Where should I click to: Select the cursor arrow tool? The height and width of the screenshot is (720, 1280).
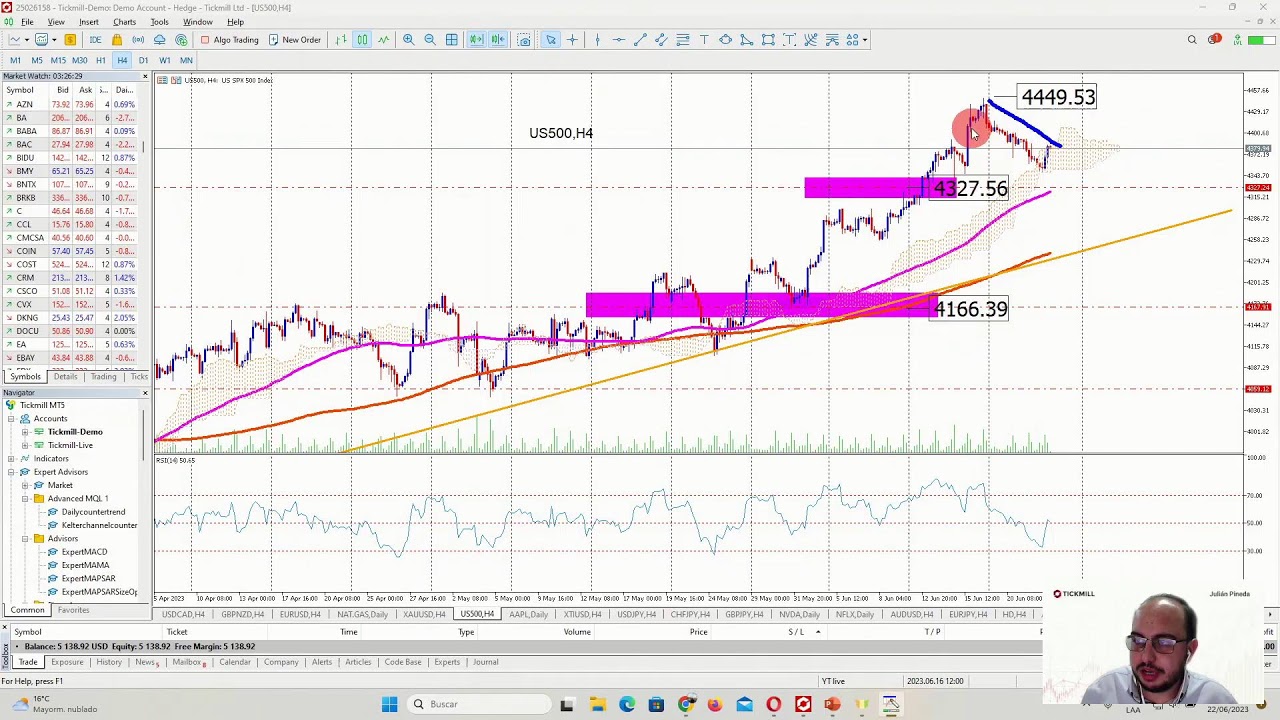click(551, 40)
